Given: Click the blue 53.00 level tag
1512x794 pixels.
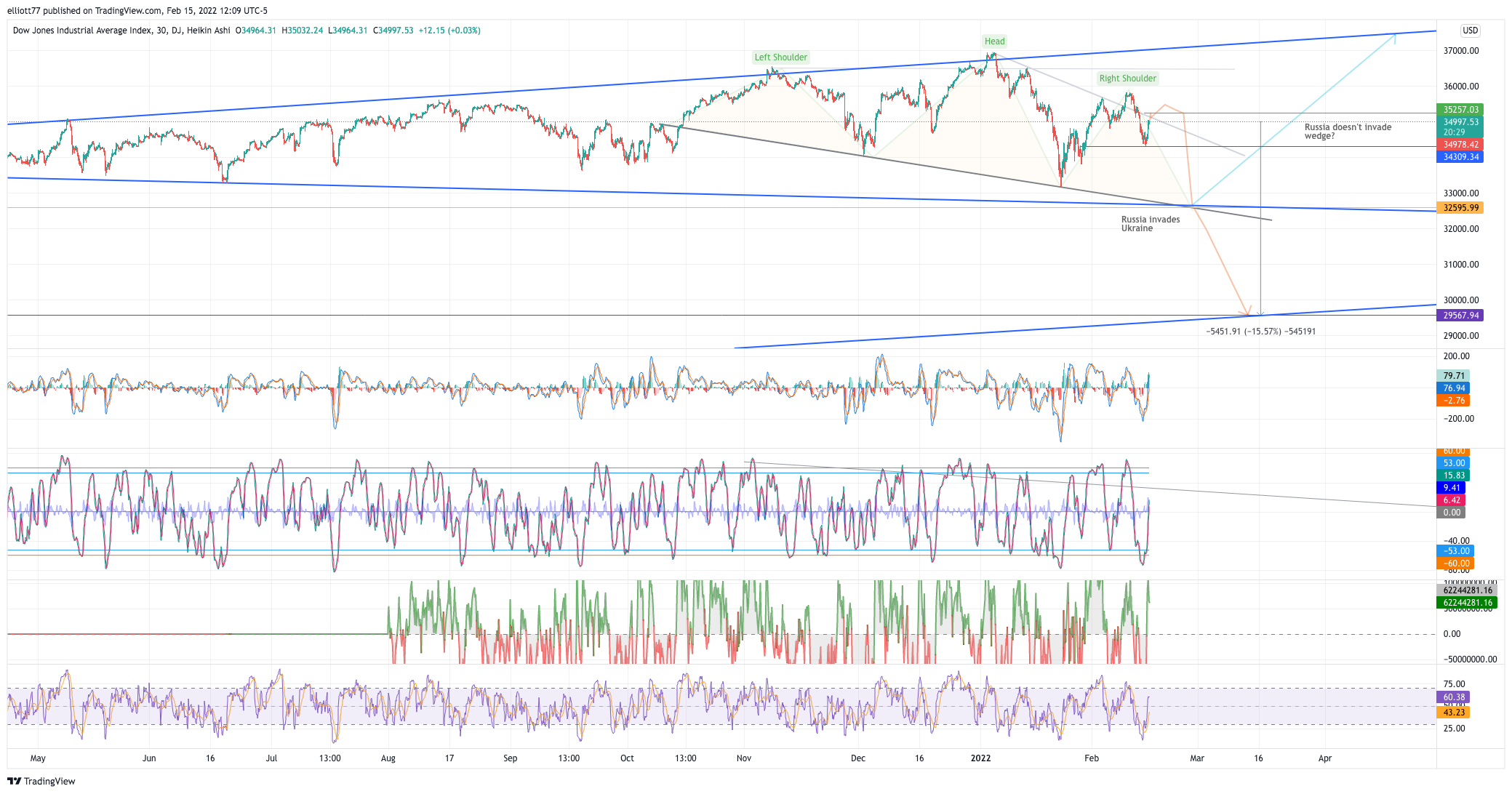Looking at the screenshot, I should pyautogui.click(x=1453, y=463).
